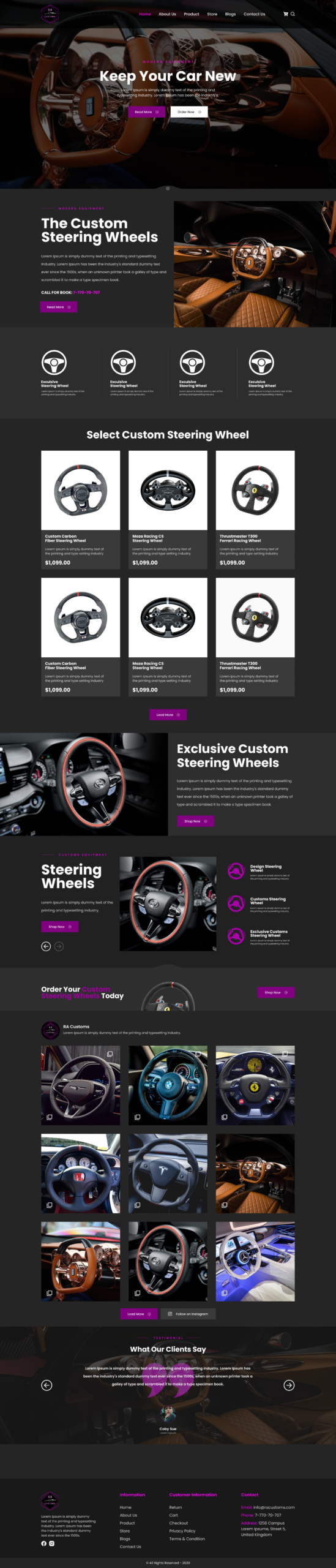Click the scroll-down arrow below hero banner
The height and width of the screenshot is (1568, 336).
pyautogui.click(x=168, y=189)
